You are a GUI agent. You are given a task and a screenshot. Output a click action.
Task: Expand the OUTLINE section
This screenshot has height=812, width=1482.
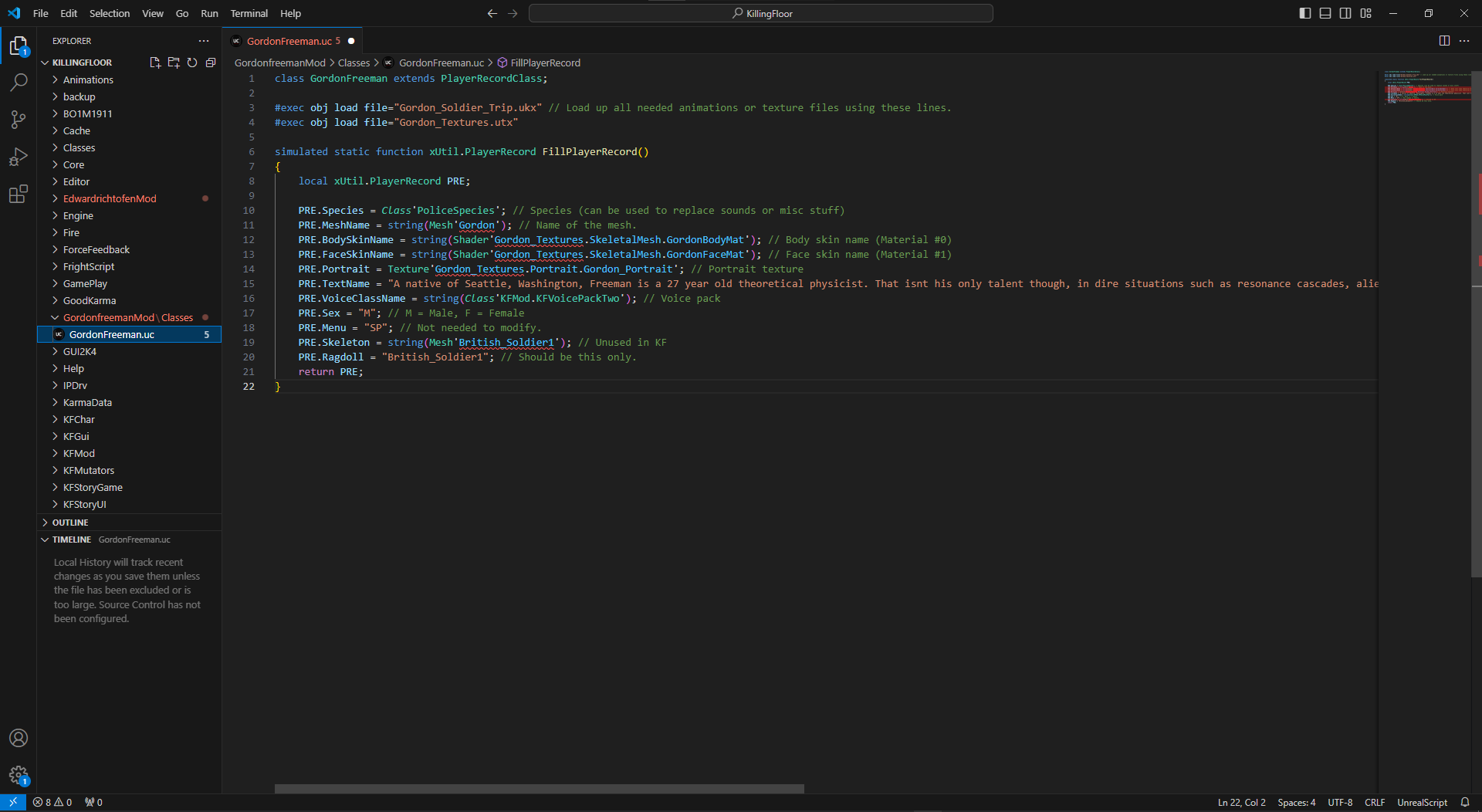(x=129, y=523)
